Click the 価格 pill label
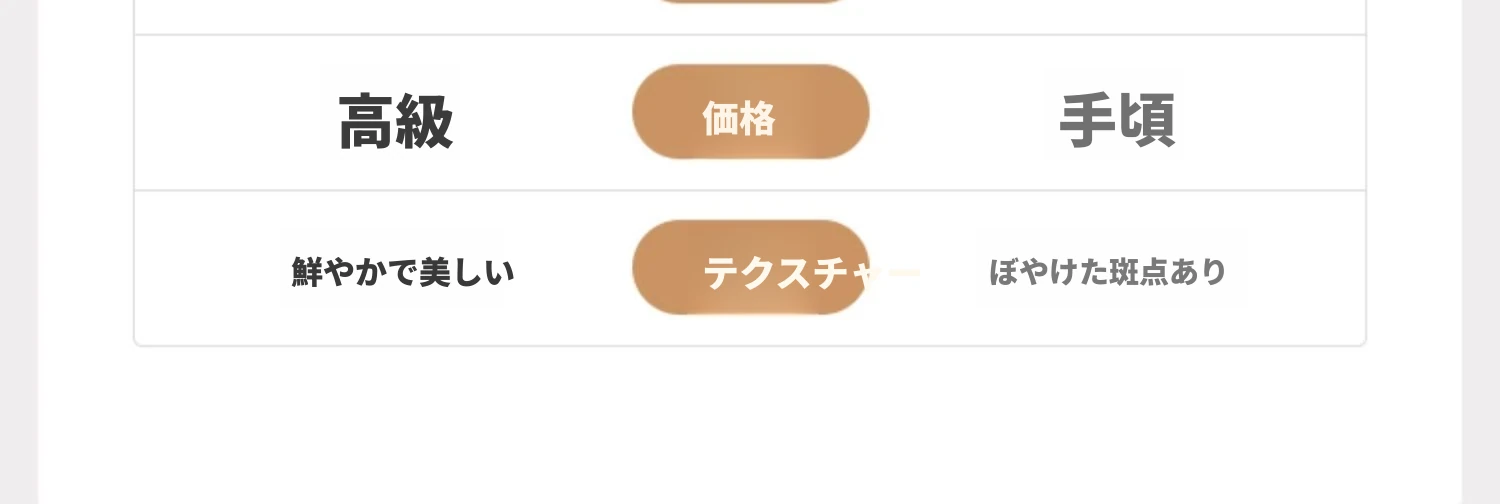1500x504 pixels. coord(750,112)
